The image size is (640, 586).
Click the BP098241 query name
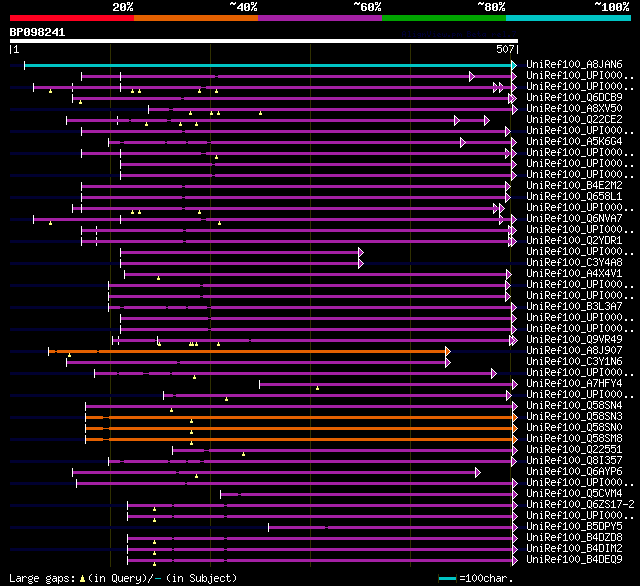point(37,32)
